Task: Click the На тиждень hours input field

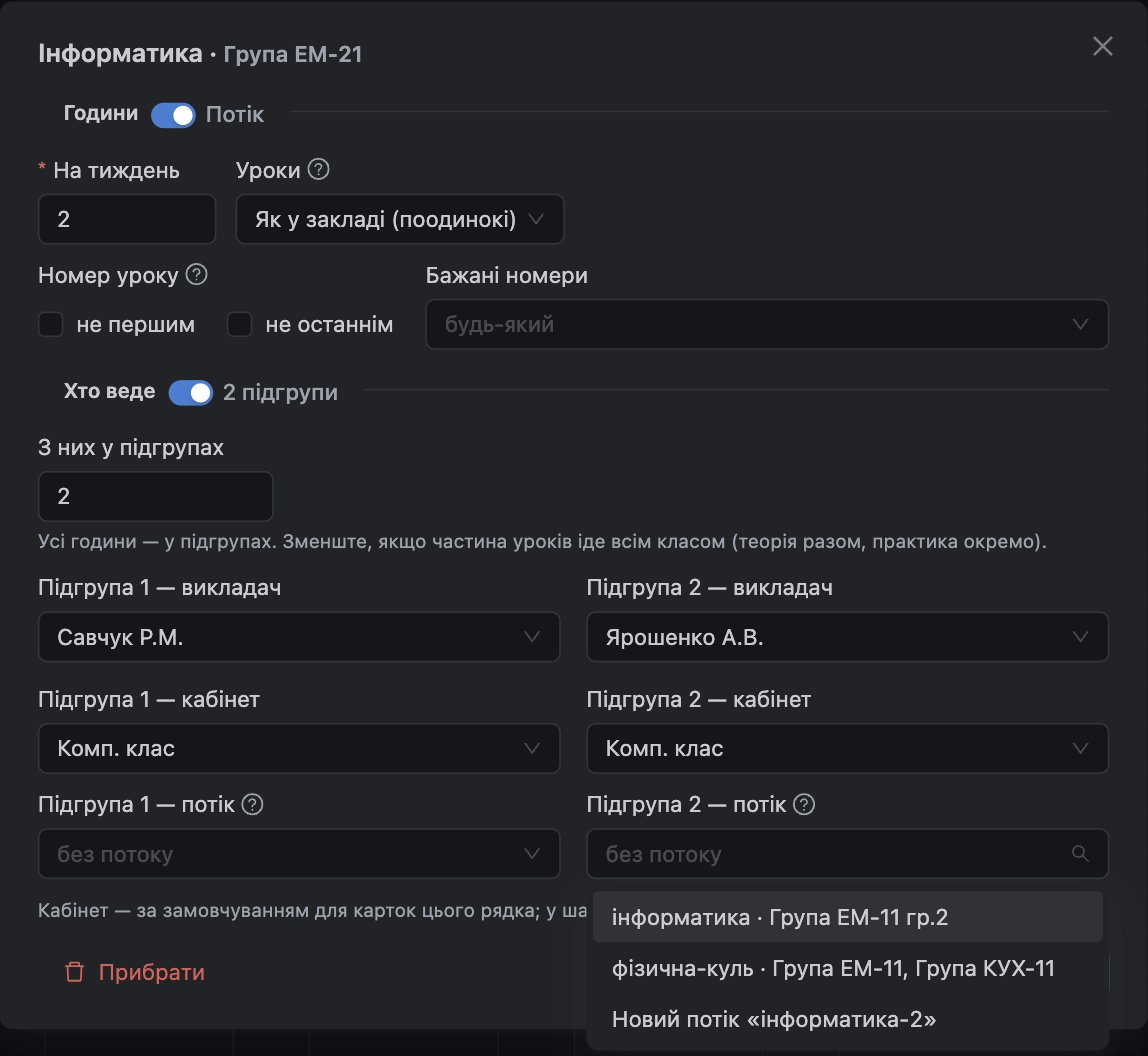Action: click(x=127, y=219)
